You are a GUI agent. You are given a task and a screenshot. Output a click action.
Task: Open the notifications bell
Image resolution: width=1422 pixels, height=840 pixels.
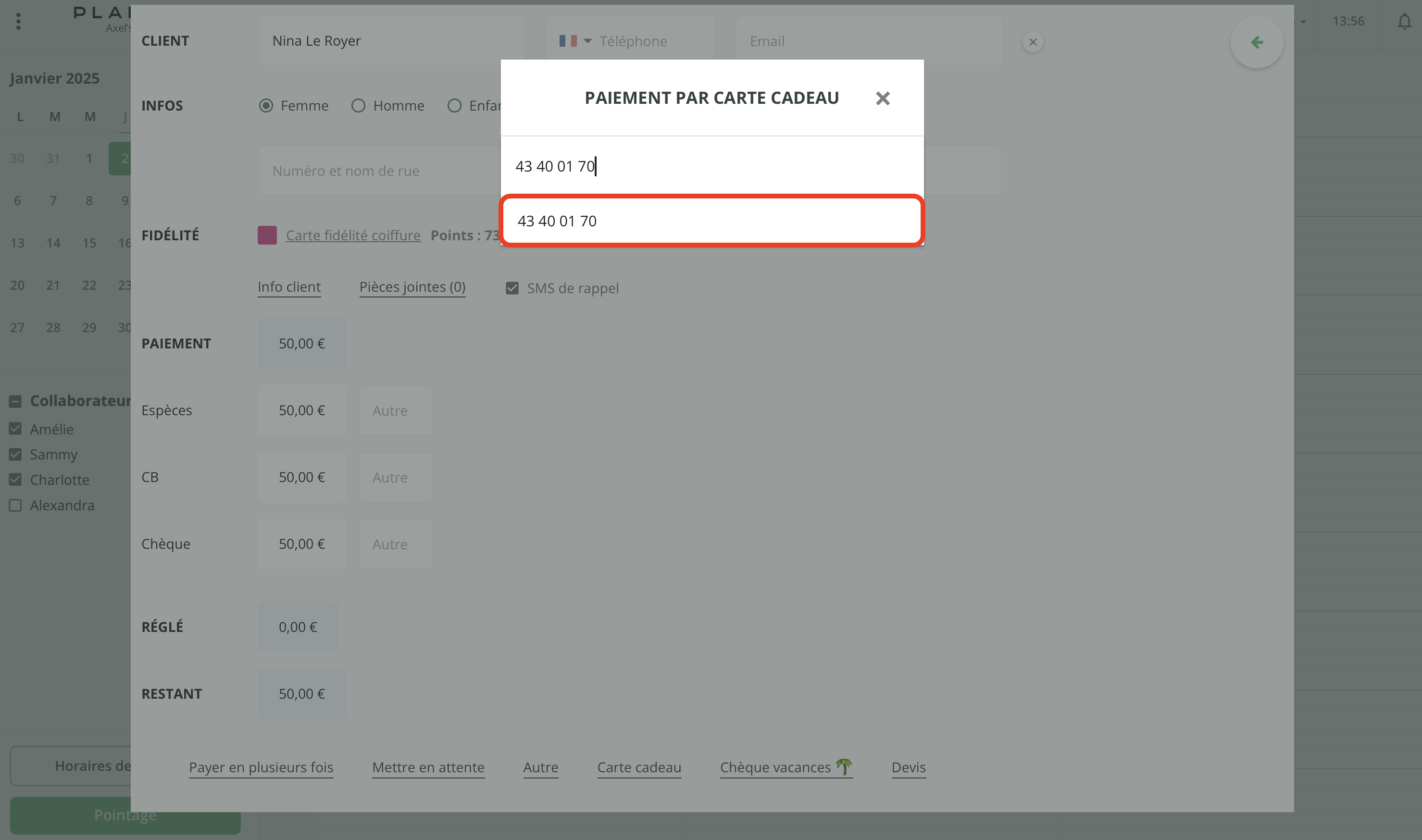1404,22
